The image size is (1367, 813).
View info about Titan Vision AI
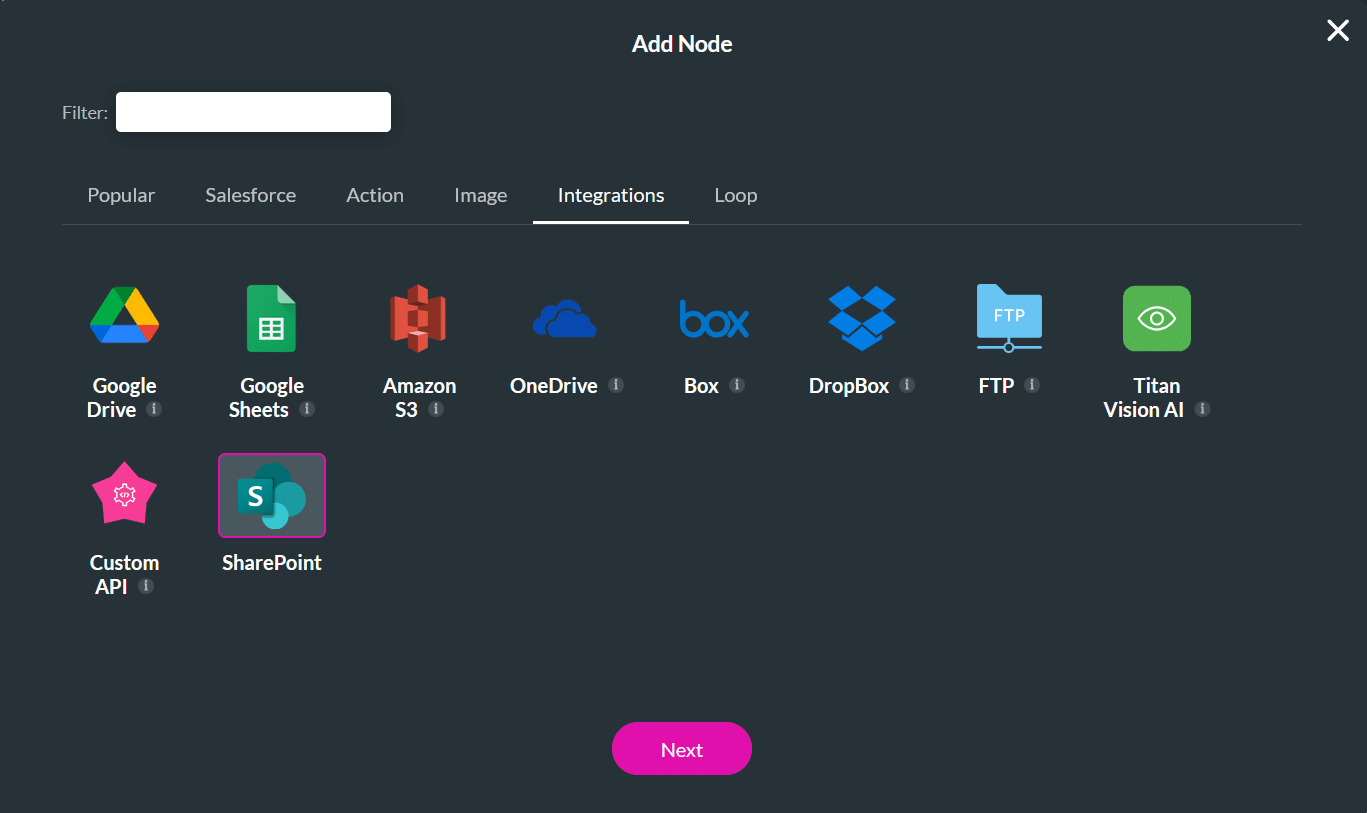(1202, 409)
